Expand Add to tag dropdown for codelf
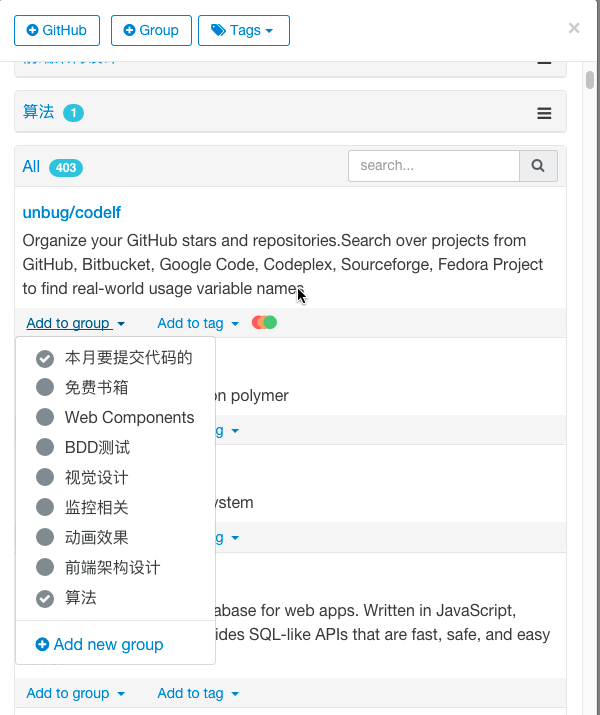 pos(198,324)
